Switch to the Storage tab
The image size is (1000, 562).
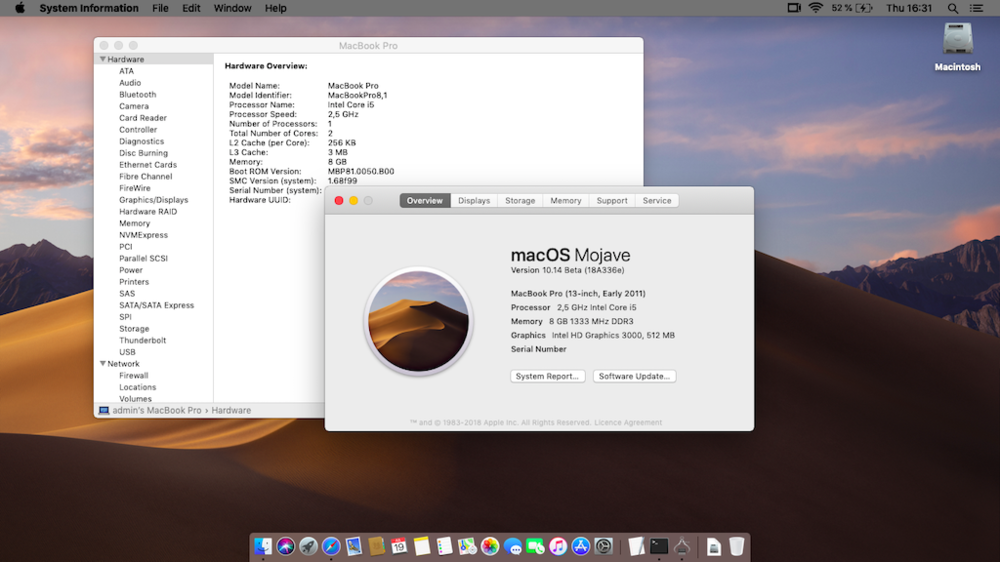coord(520,200)
